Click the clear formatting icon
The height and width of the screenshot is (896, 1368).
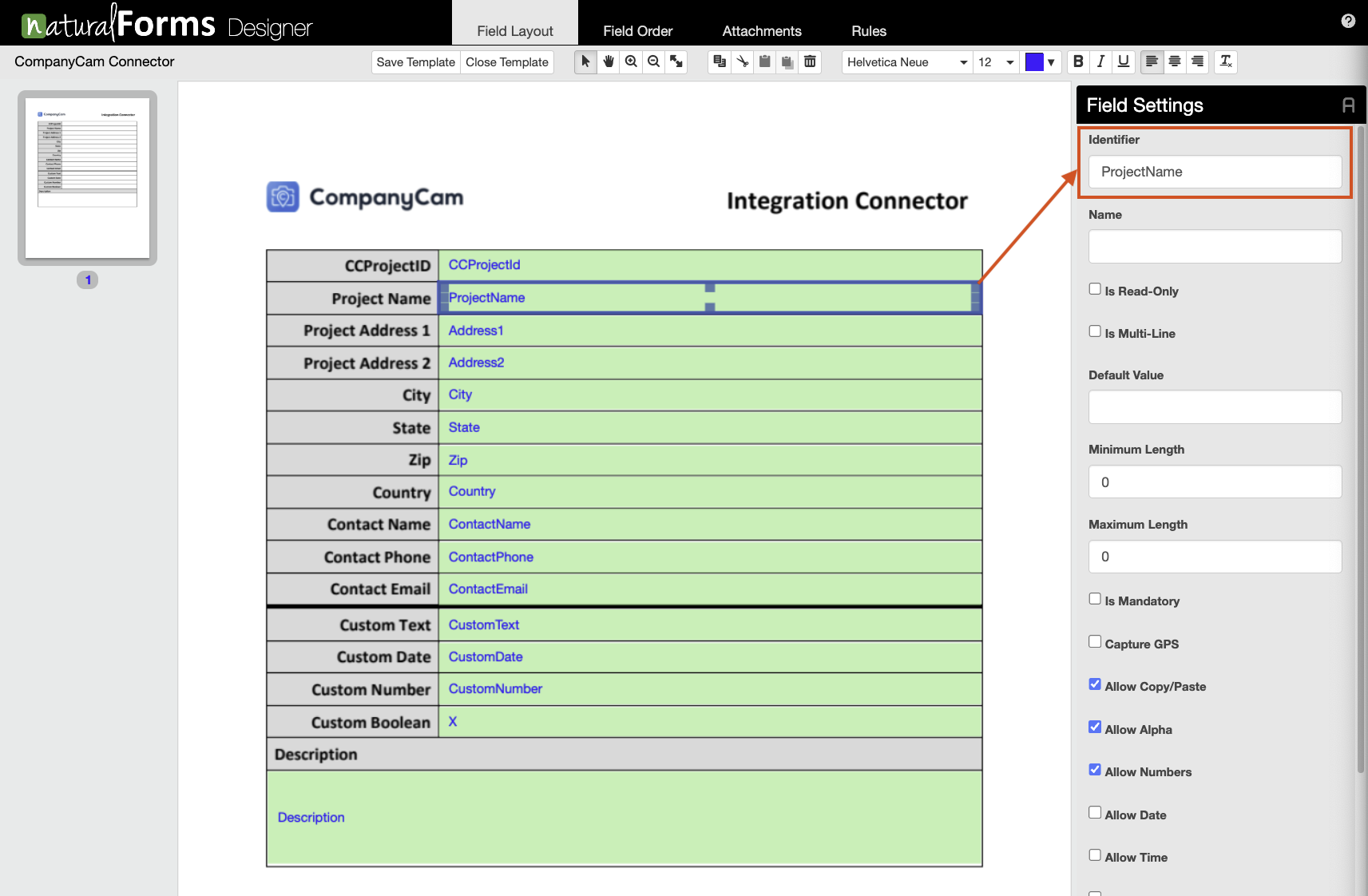click(1226, 61)
